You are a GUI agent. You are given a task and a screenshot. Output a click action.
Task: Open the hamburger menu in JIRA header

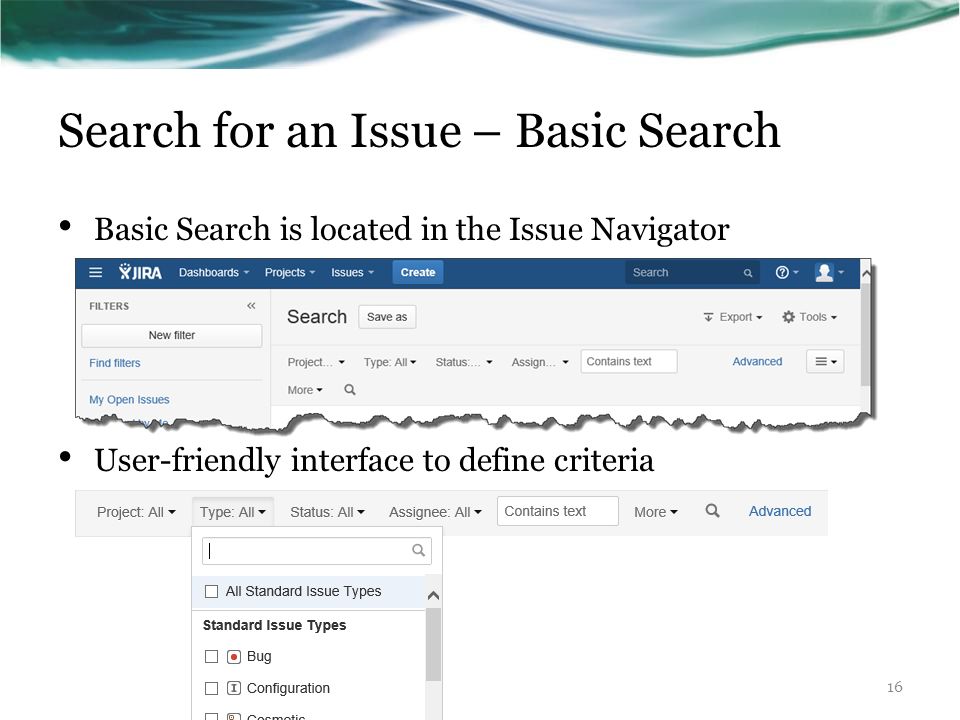point(96,272)
